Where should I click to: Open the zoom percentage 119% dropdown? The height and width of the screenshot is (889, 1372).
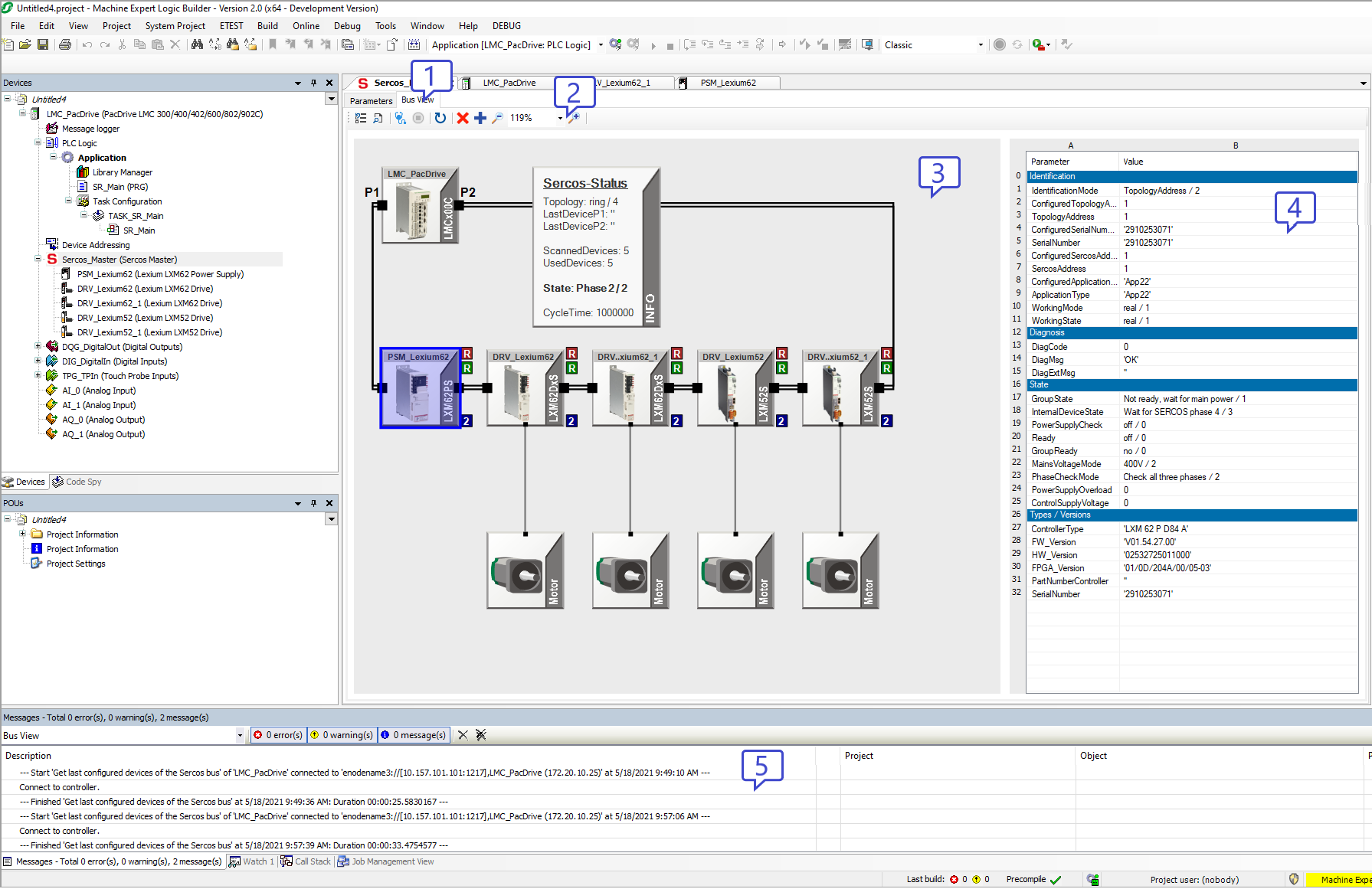point(560,118)
